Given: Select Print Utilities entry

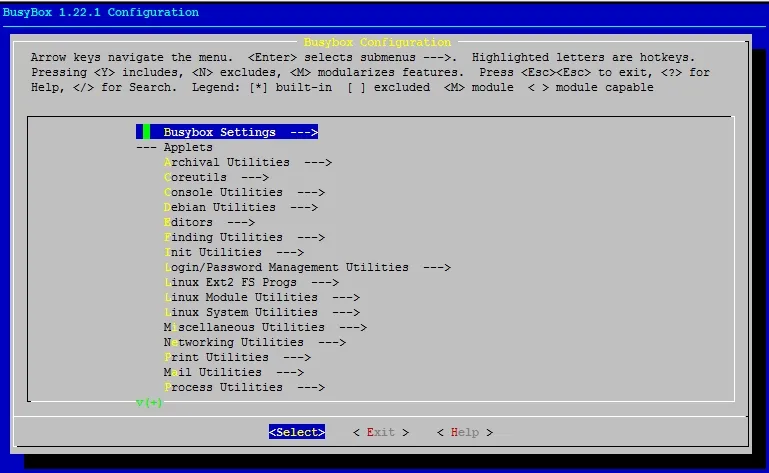Looking at the screenshot, I should tap(237, 357).
